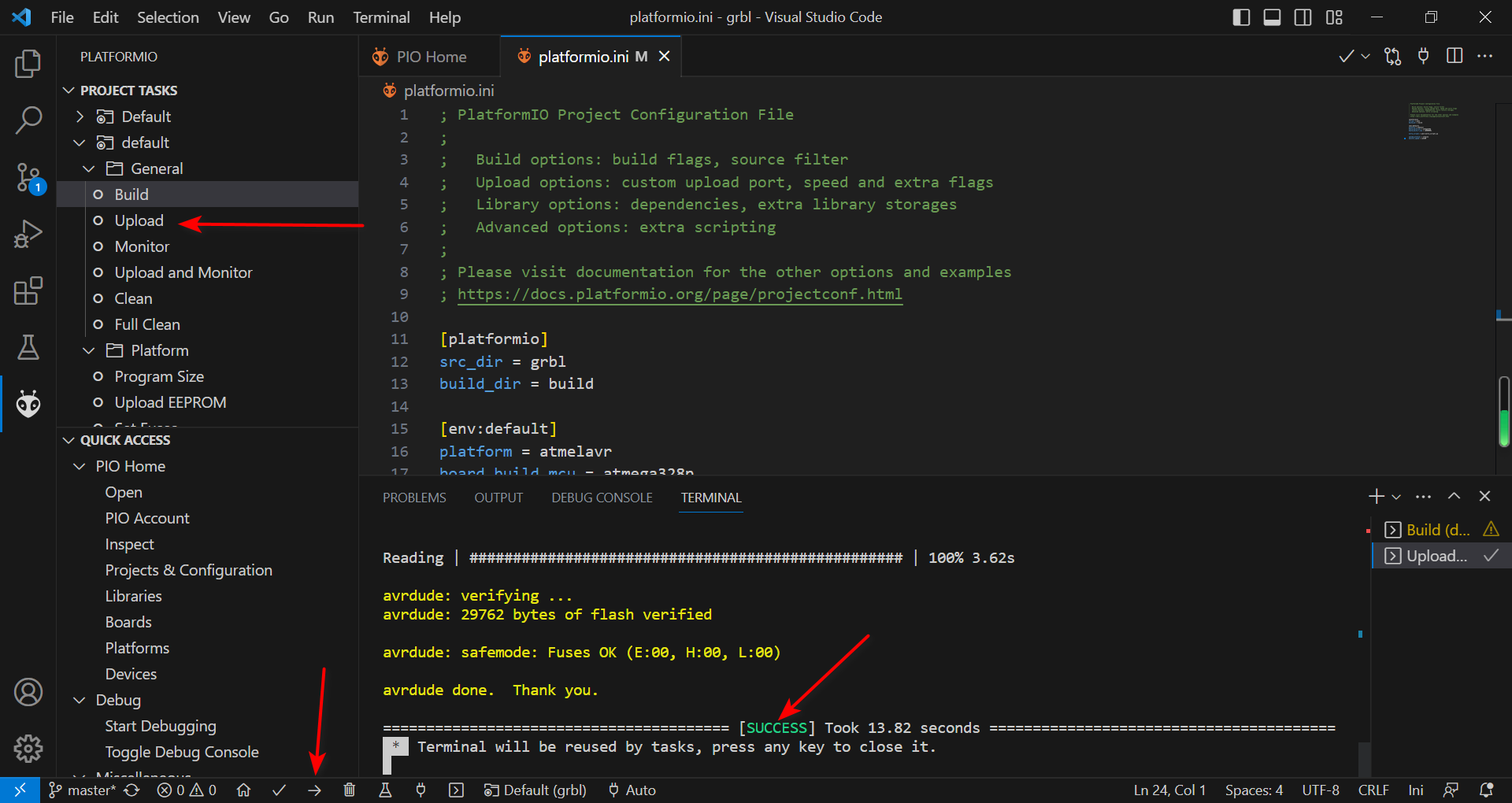Screen dimensions: 1512x803
Task: Collapse the QUICK ACCESS section
Action: (x=69, y=440)
